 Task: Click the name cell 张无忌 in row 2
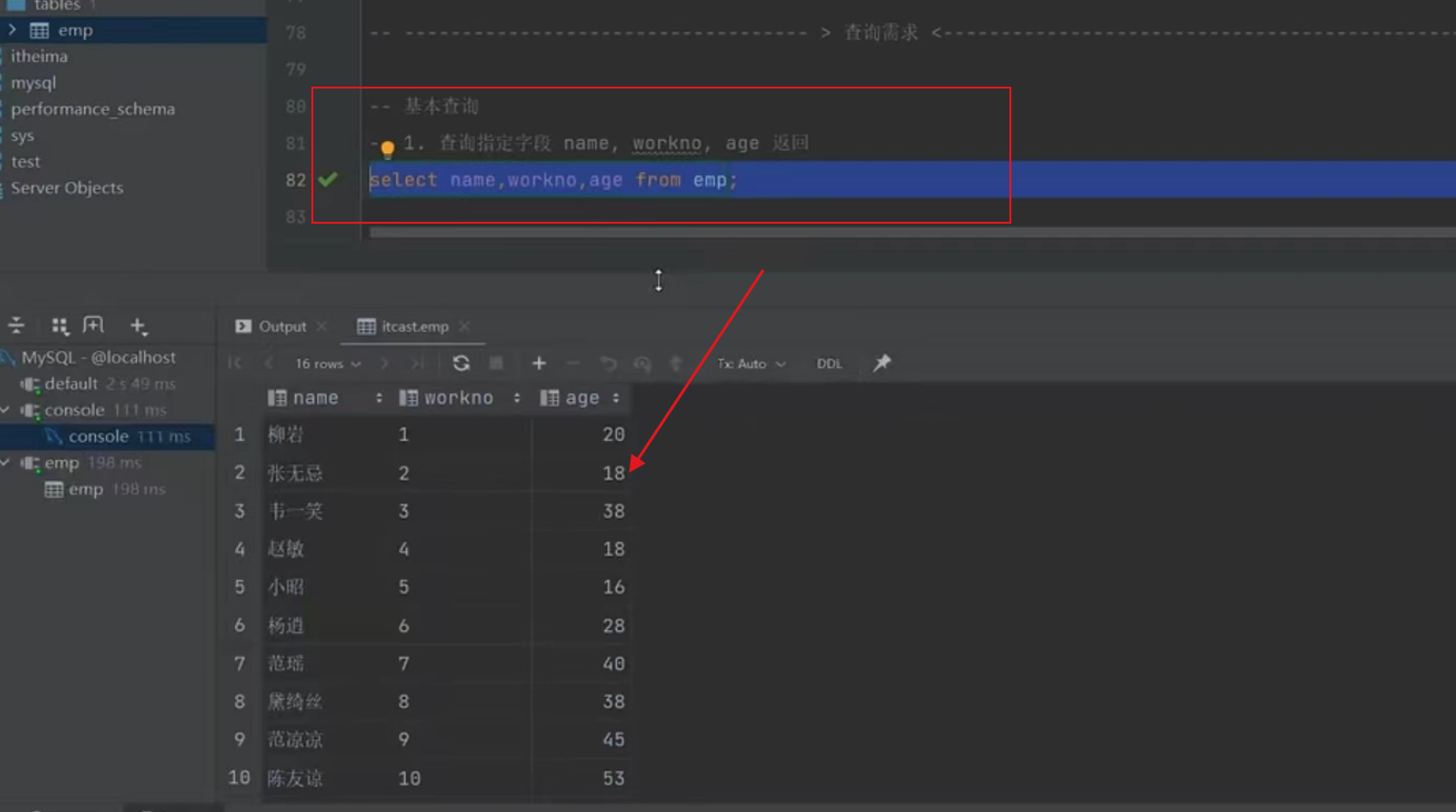click(295, 473)
